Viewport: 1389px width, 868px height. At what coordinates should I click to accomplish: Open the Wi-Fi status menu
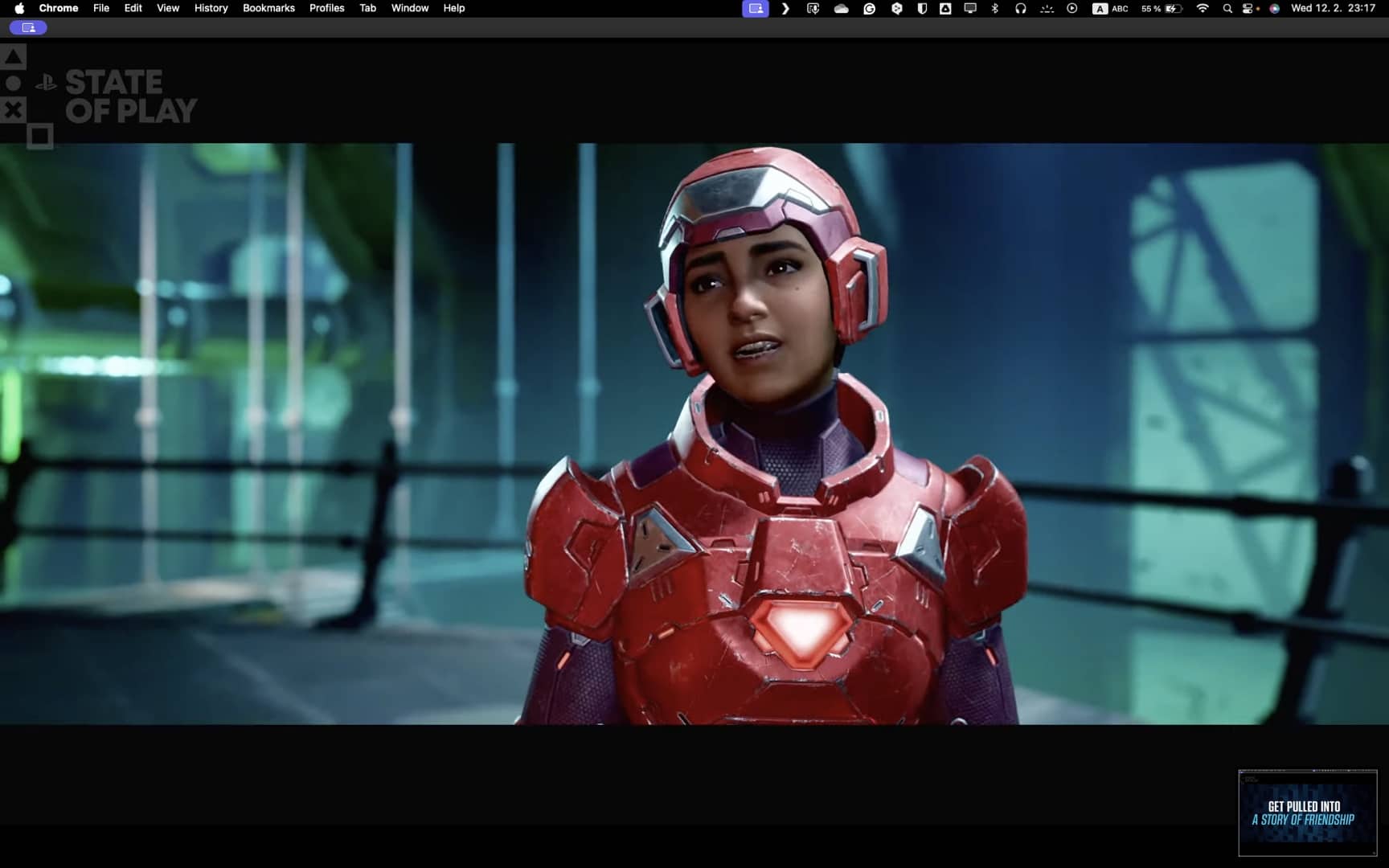pyautogui.click(x=1203, y=8)
